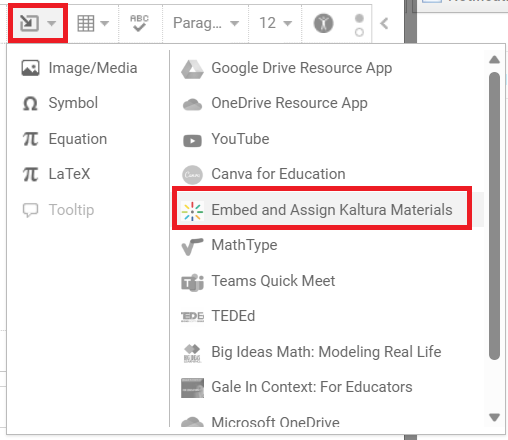Open the Insert Content toolbar button
Screen dimensions: 508x440
click(38, 23)
